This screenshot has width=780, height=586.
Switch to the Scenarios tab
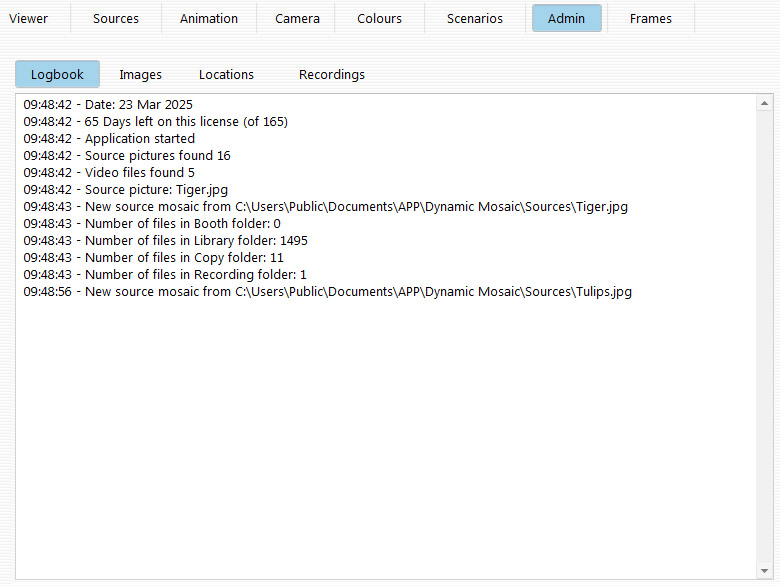coord(475,18)
